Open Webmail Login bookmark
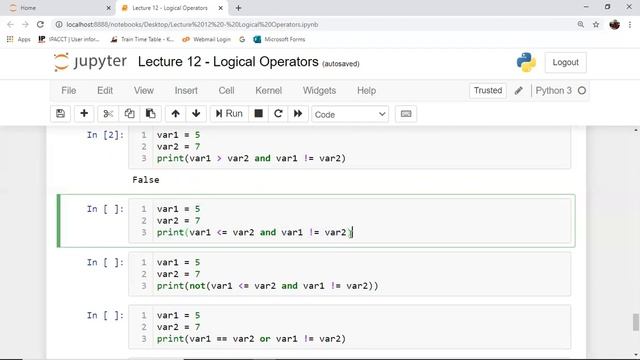 207,40
